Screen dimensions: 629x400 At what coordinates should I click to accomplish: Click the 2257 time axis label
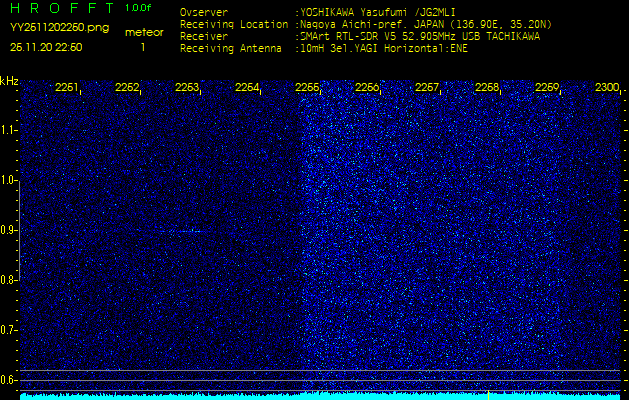click(427, 87)
